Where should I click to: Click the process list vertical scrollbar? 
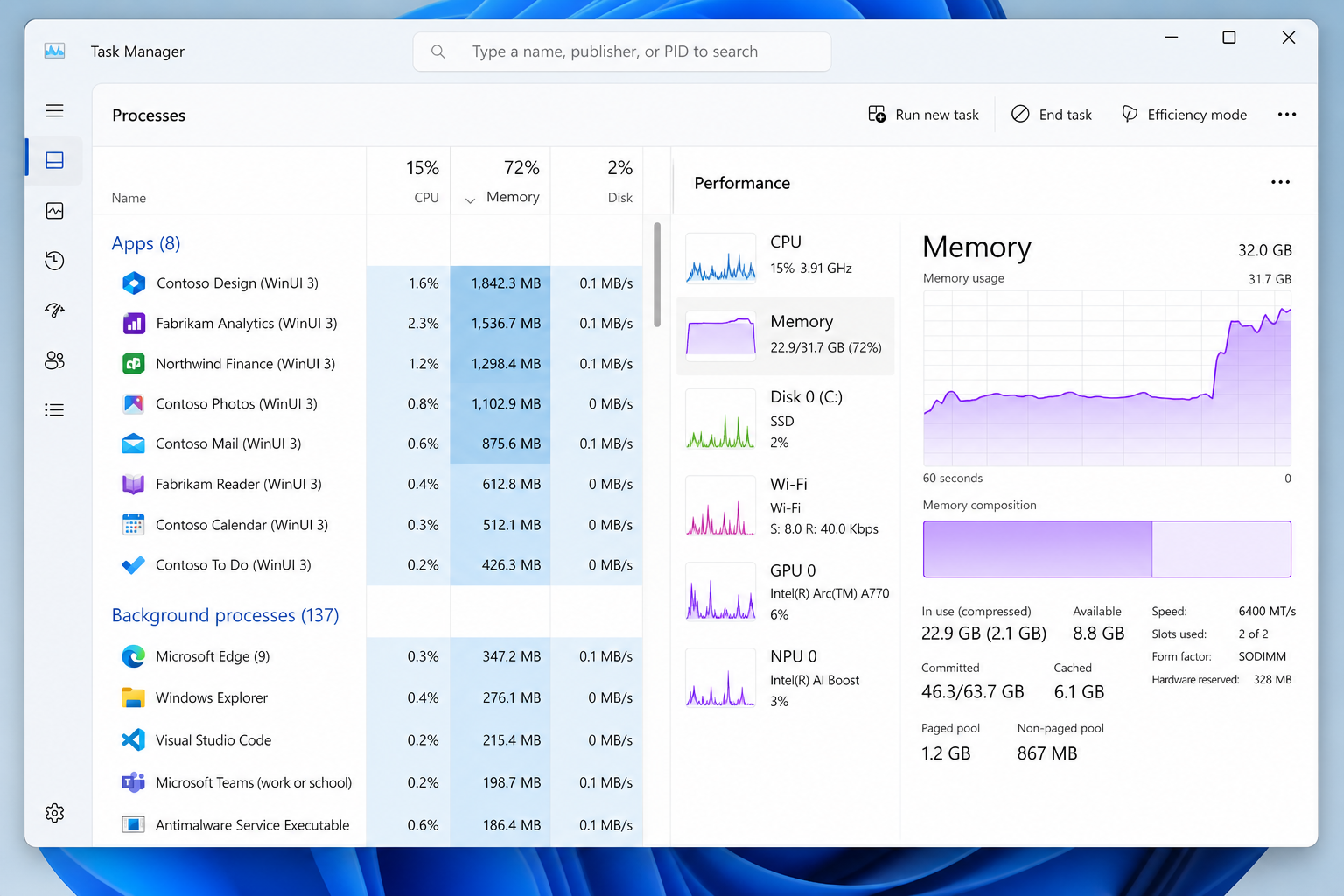[x=657, y=275]
